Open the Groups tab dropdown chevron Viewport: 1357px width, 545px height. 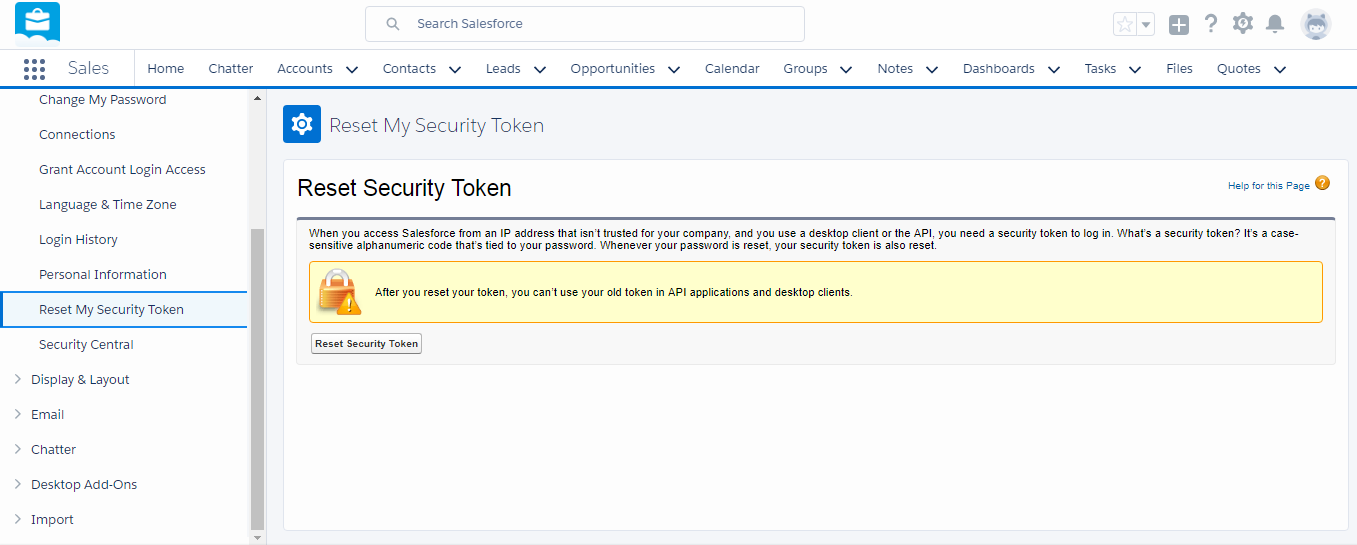pos(846,69)
